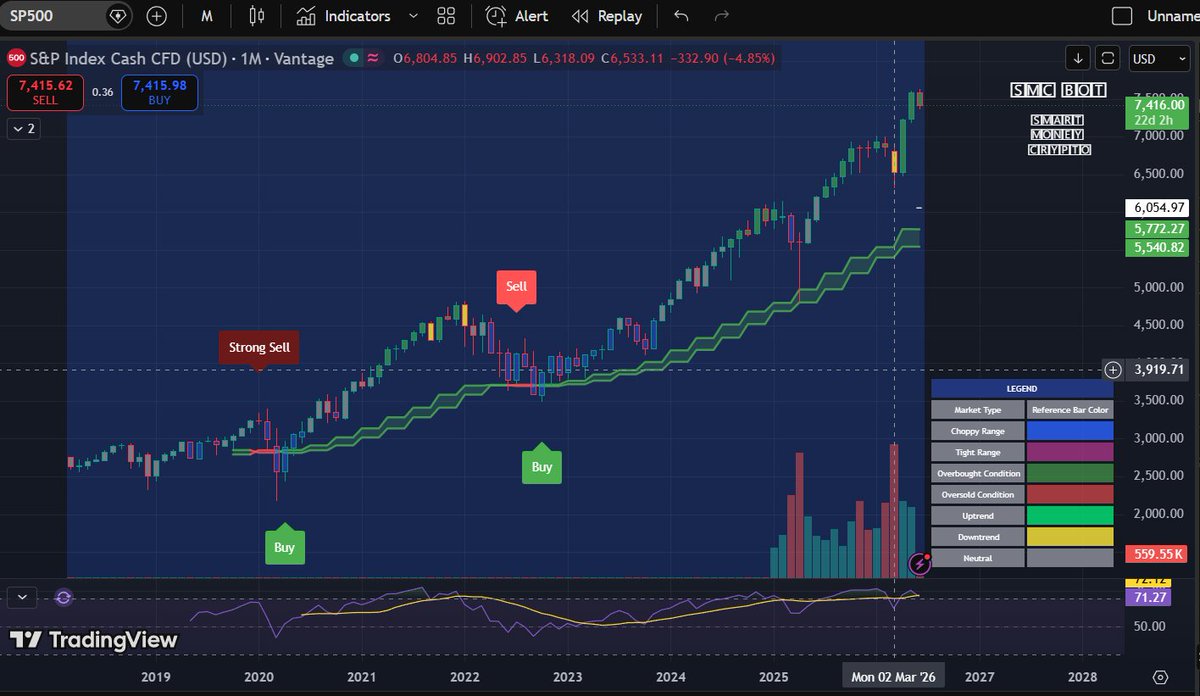
Task: Click the lower Buy signal near 2020
Action: [284, 547]
